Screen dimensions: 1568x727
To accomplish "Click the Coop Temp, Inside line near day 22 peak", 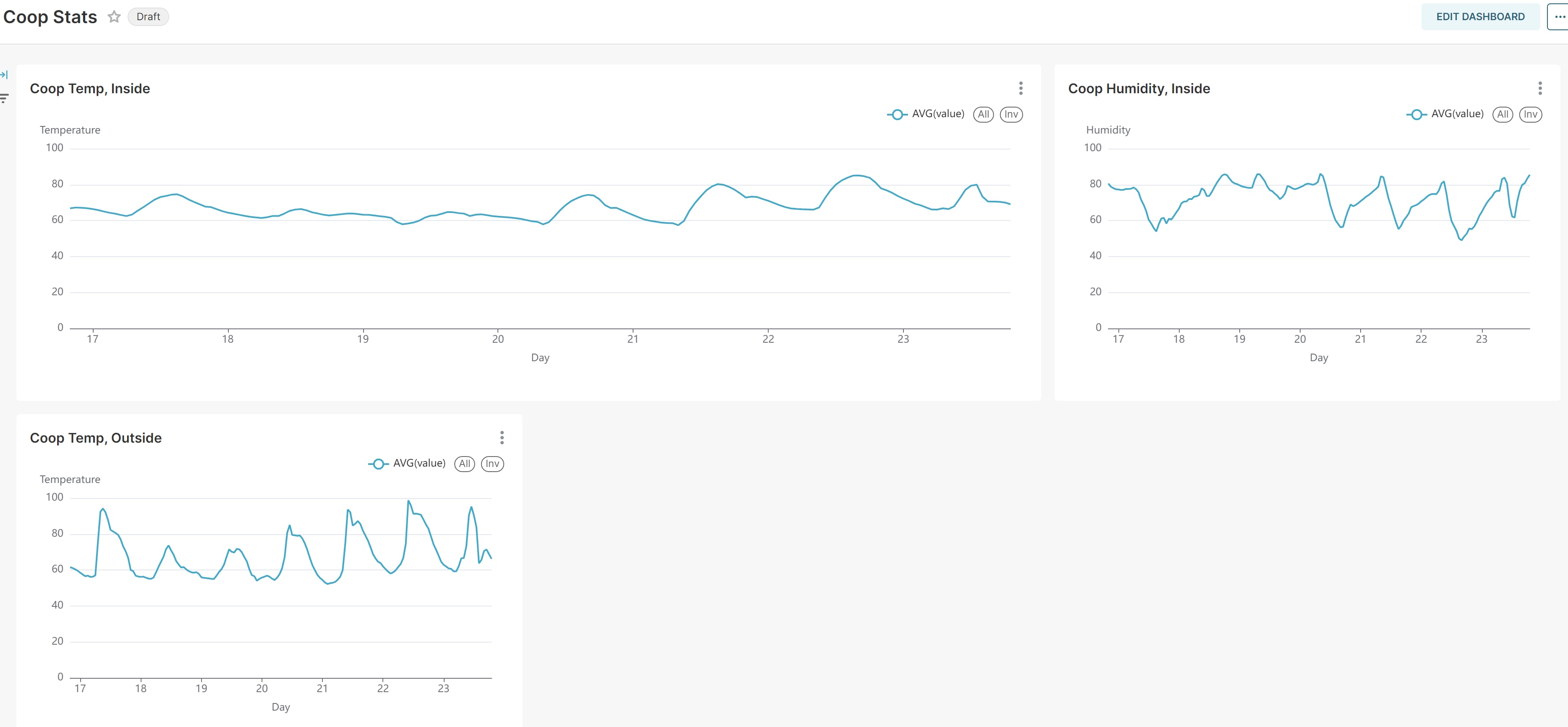I will (x=857, y=176).
